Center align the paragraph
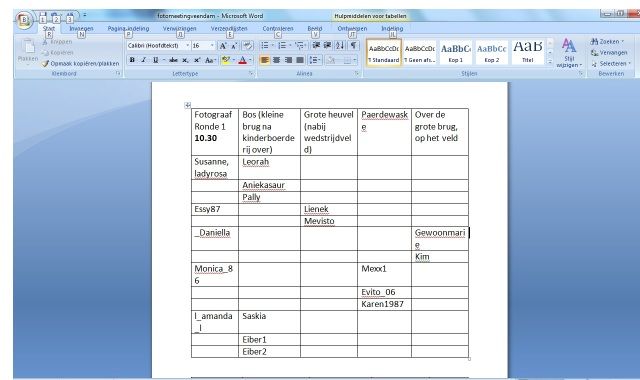This screenshot has width=640, height=380. 276,60
